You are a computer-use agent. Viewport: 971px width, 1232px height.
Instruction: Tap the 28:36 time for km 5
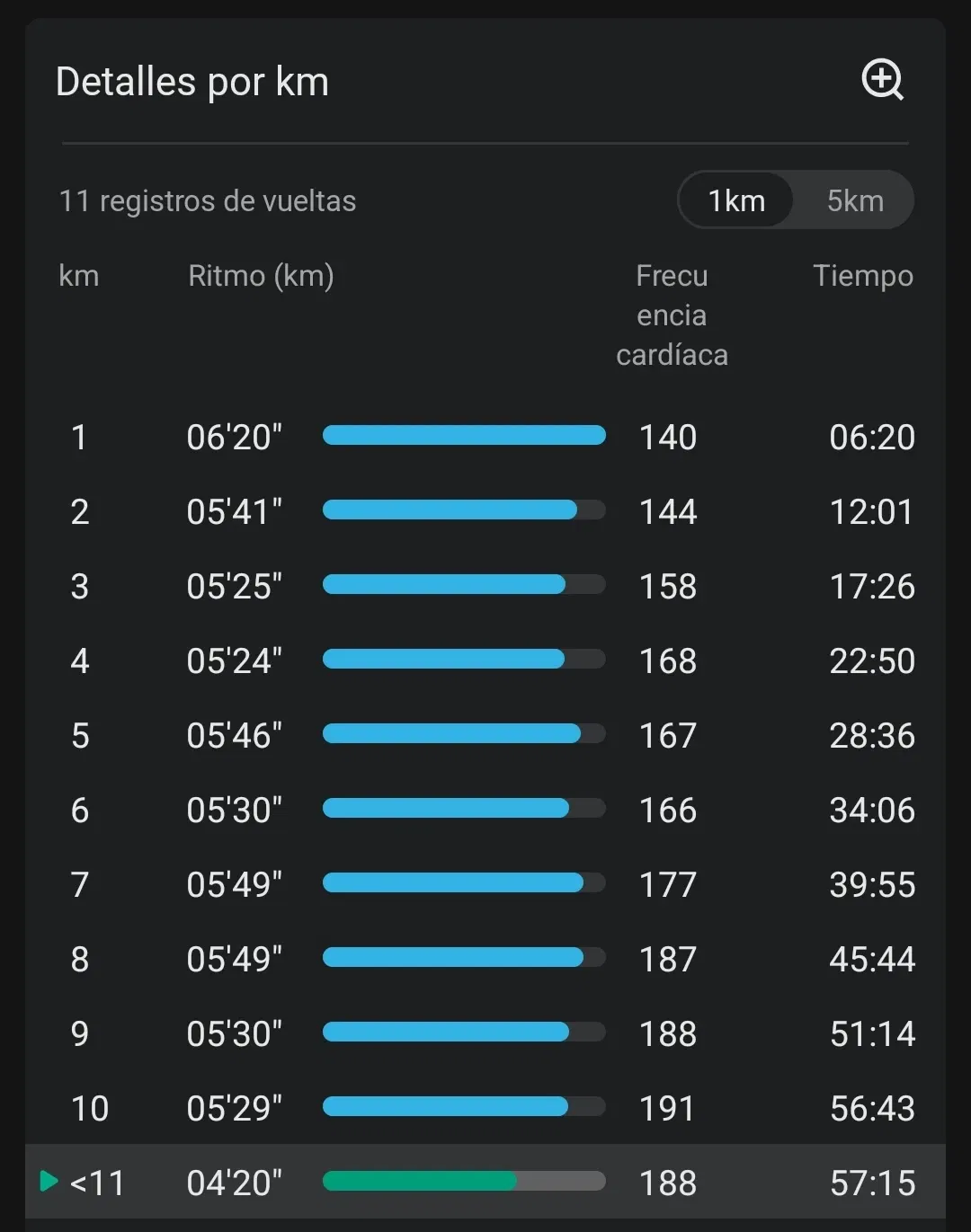coord(872,735)
